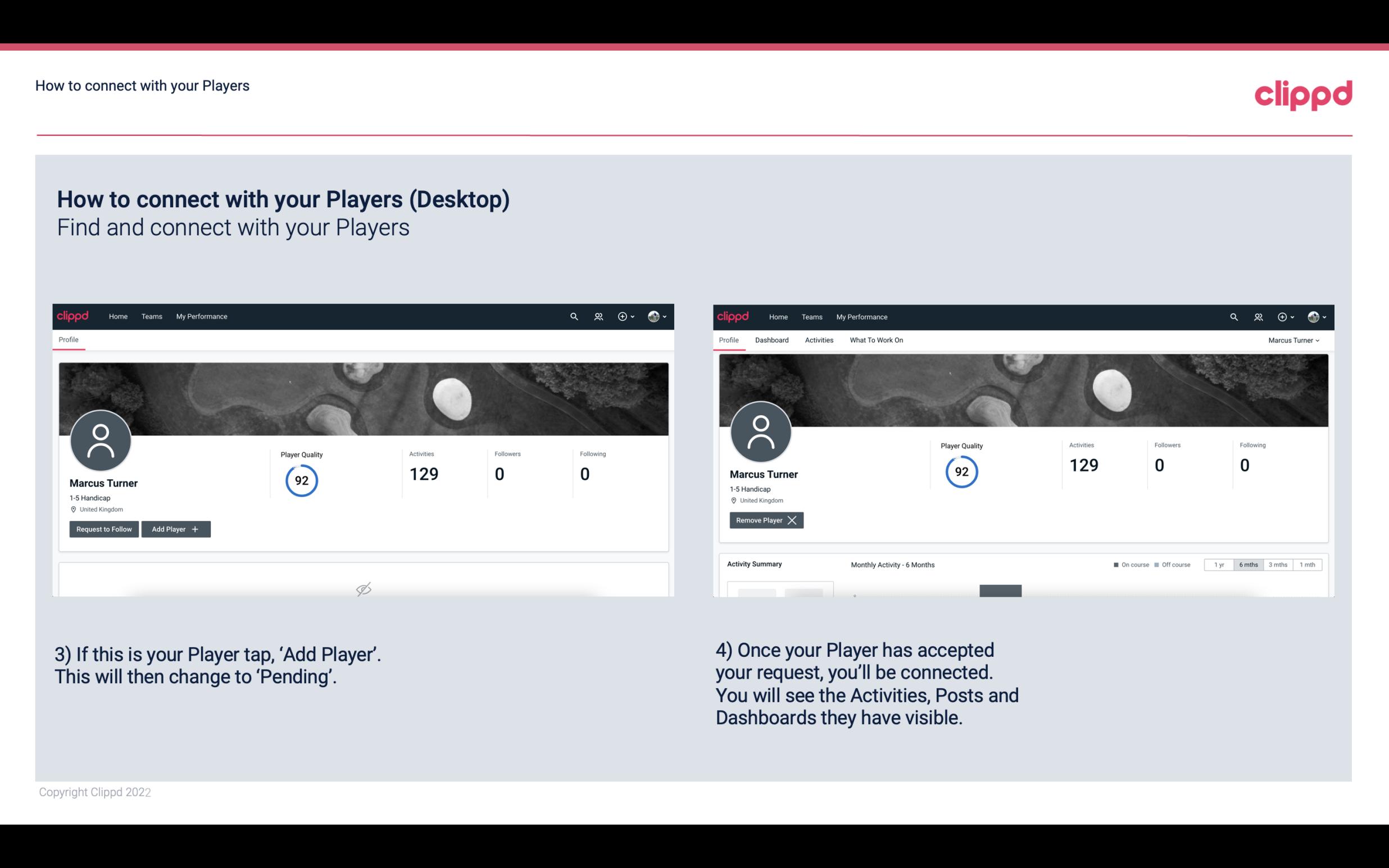Click 'Add Player' button on Marcus Turner profile
1389x868 pixels.
tap(175, 528)
